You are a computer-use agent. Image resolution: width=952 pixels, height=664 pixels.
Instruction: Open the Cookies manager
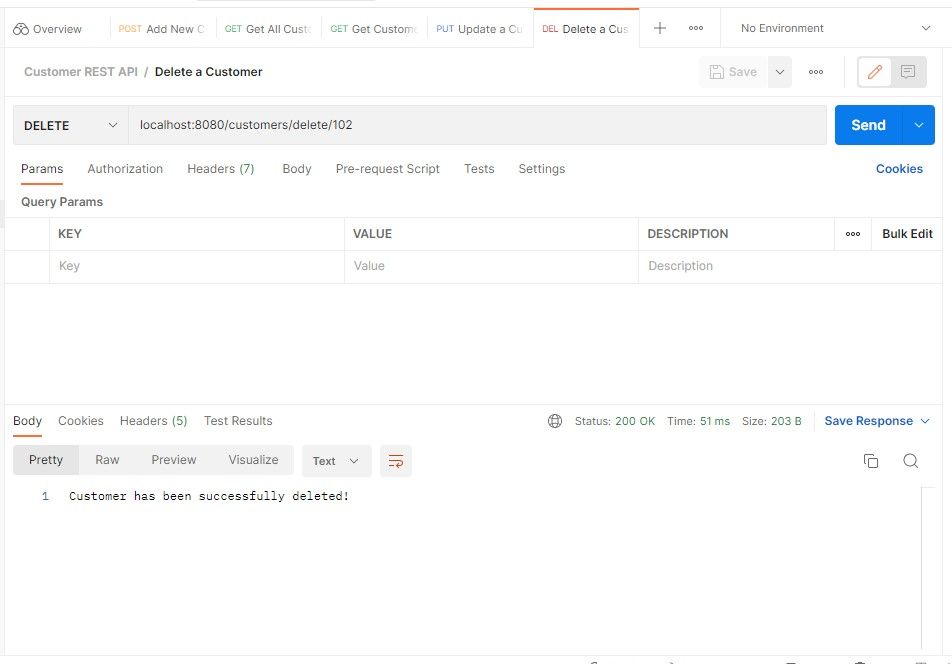click(898, 169)
